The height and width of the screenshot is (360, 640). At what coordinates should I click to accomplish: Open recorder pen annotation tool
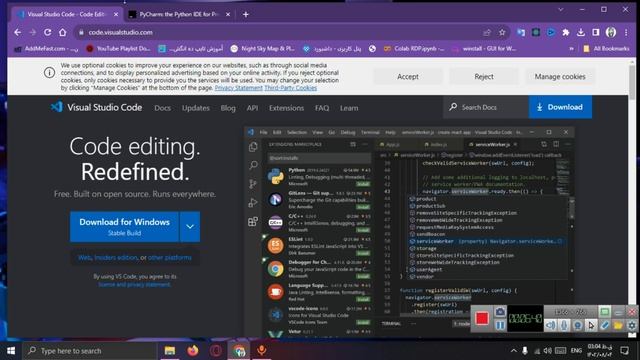pos(604,325)
